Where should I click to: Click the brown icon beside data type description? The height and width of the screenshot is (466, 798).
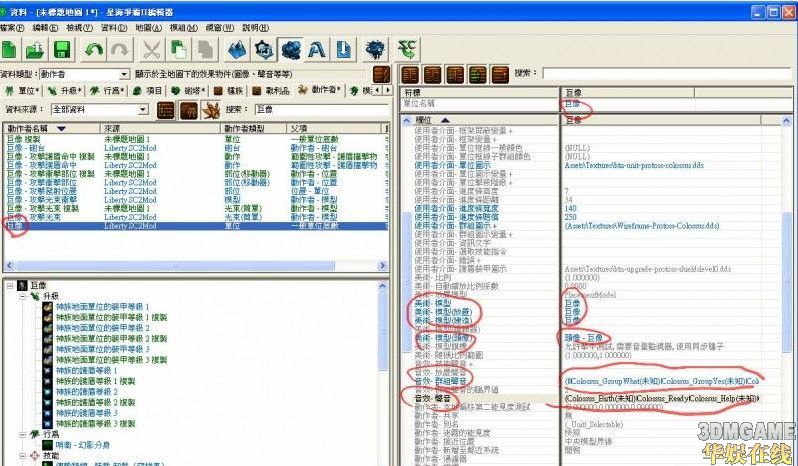(x=381, y=74)
